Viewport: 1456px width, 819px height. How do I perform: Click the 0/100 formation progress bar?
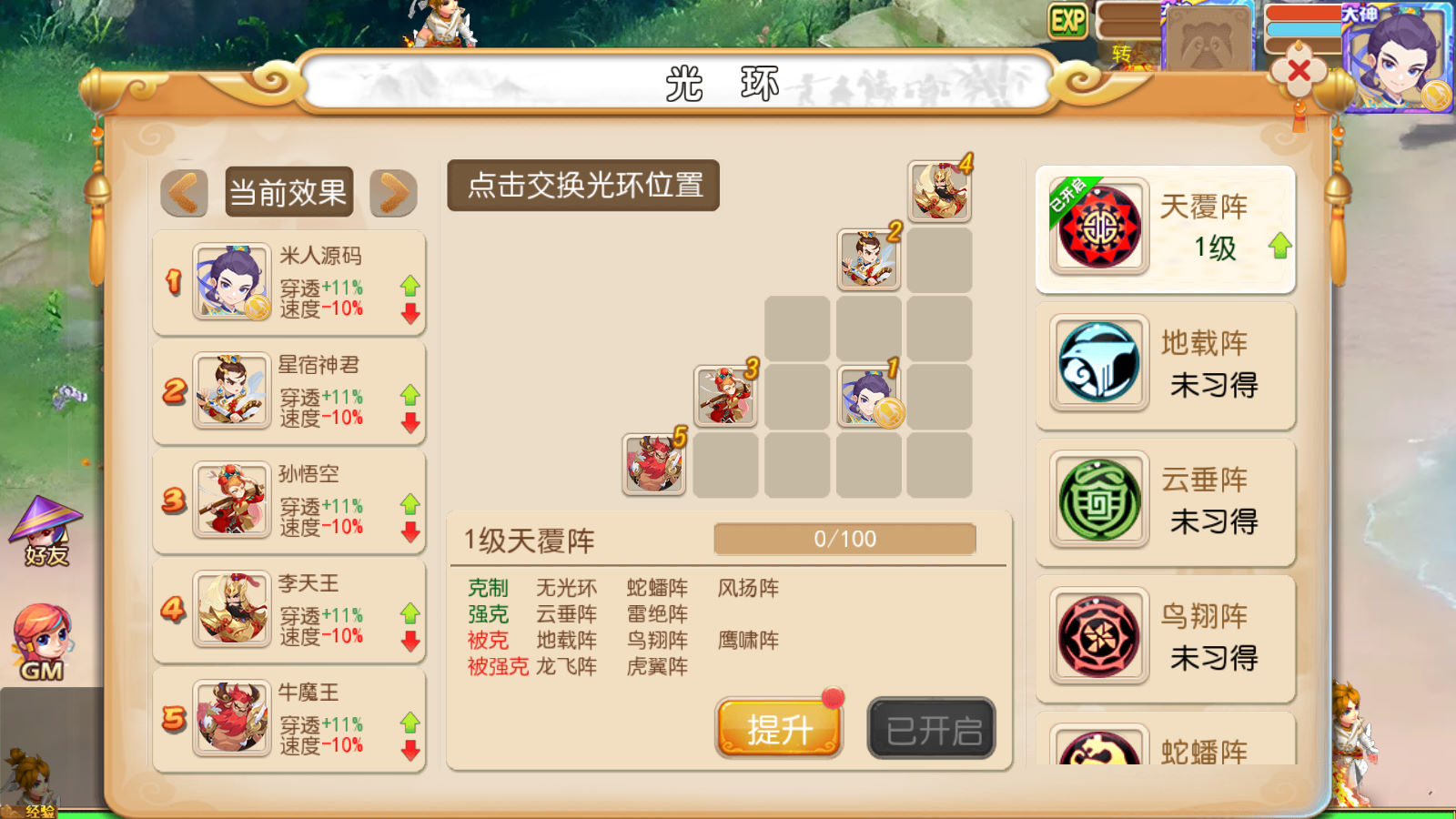coord(844,539)
